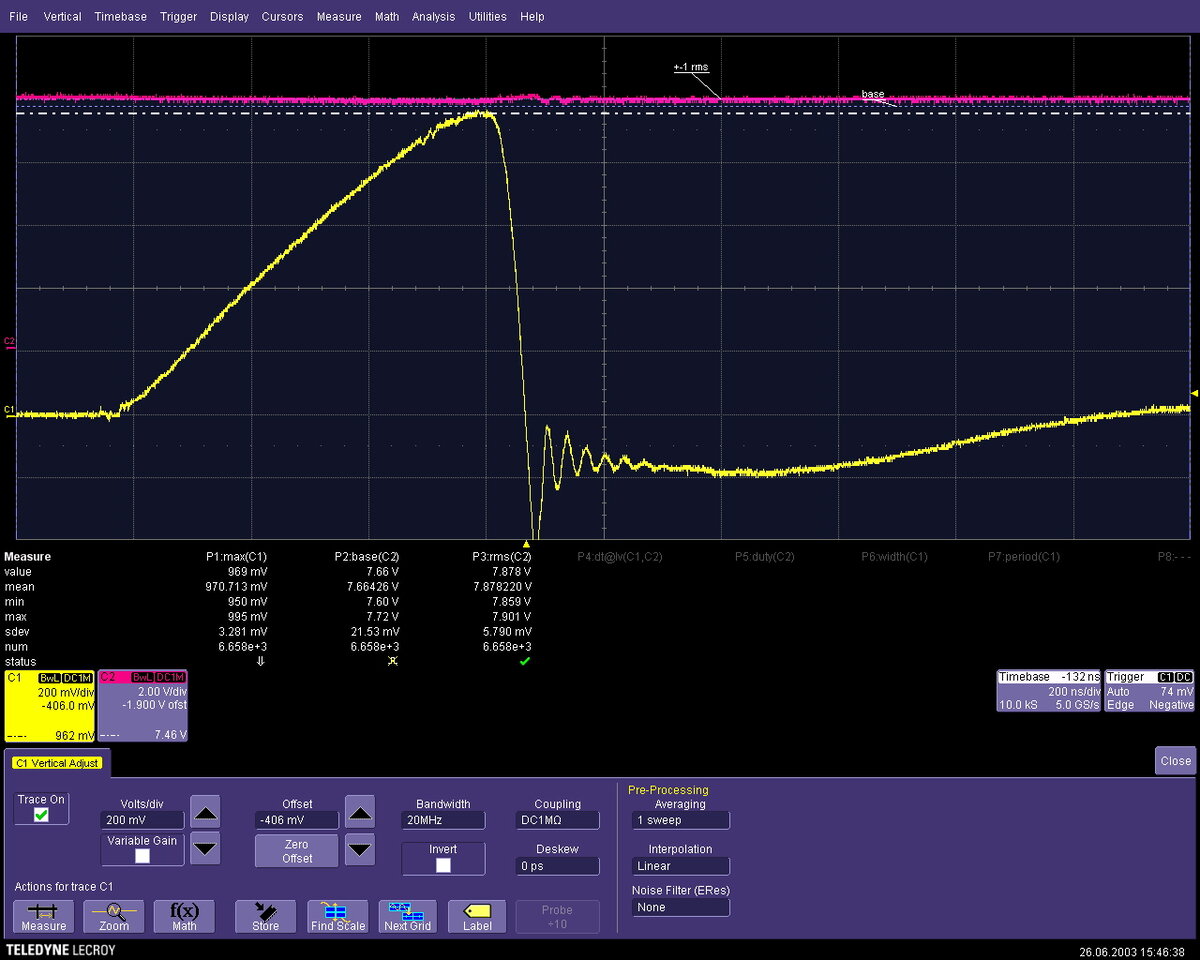Click the Zero Offset button
Image resolution: width=1200 pixels, height=960 pixels.
(x=296, y=851)
